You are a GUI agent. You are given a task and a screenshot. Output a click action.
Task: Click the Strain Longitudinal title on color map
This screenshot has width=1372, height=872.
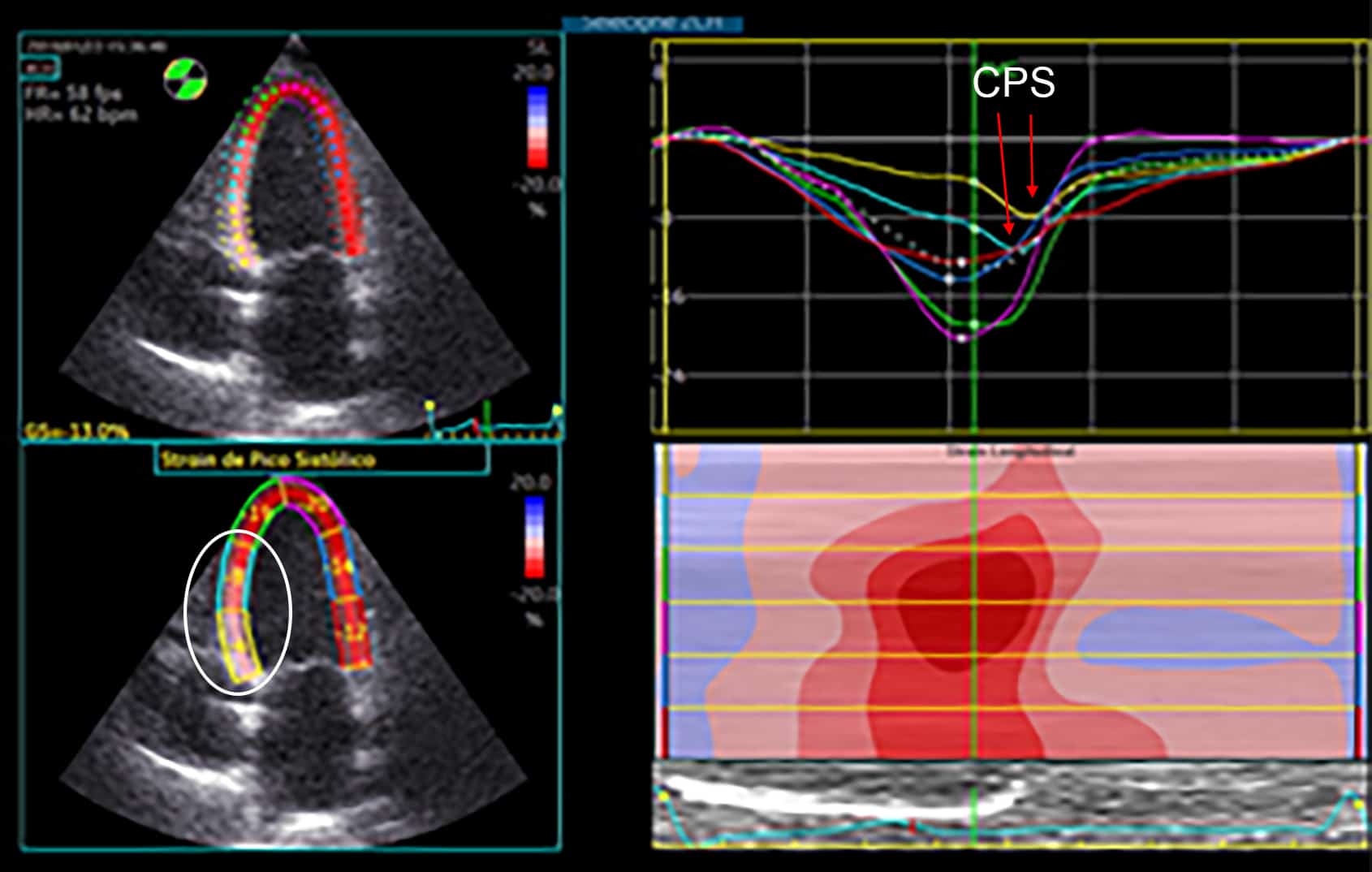[1011, 451]
